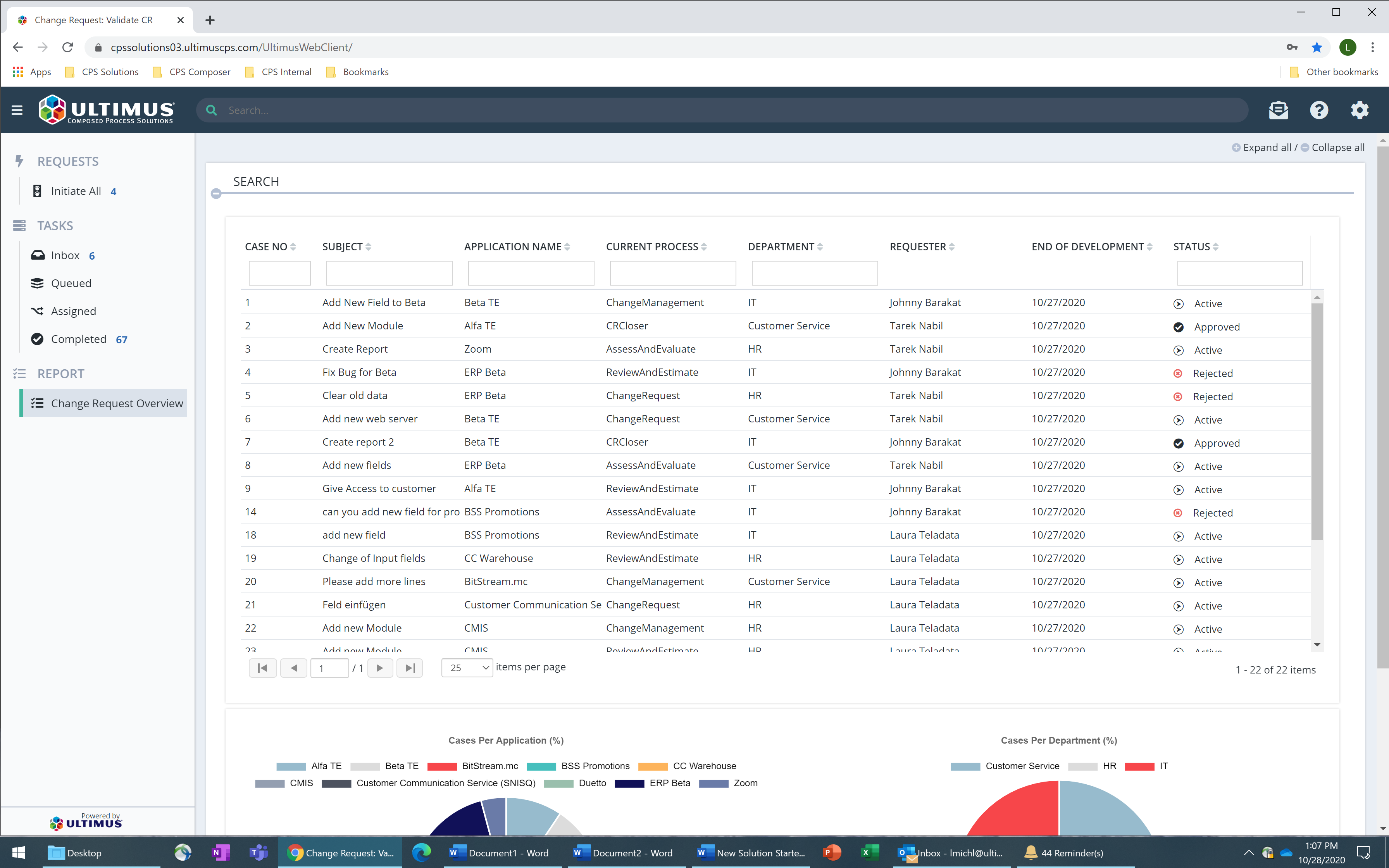Go to the next page of results
This screenshot has height=868, width=1389.
[x=379, y=668]
